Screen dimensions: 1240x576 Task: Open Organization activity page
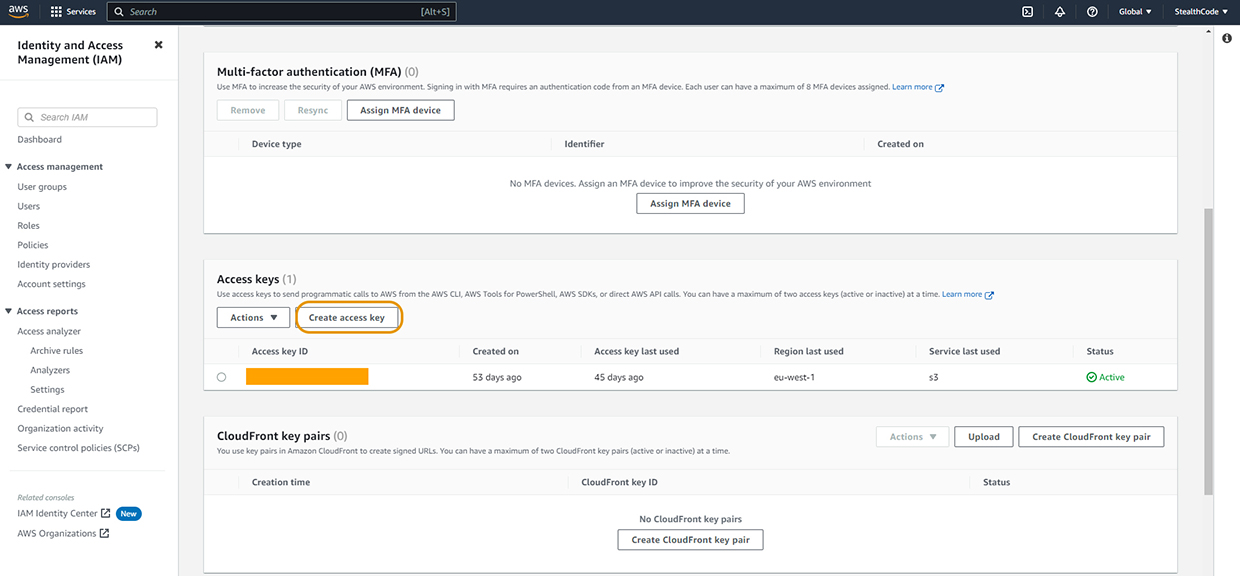(60, 428)
